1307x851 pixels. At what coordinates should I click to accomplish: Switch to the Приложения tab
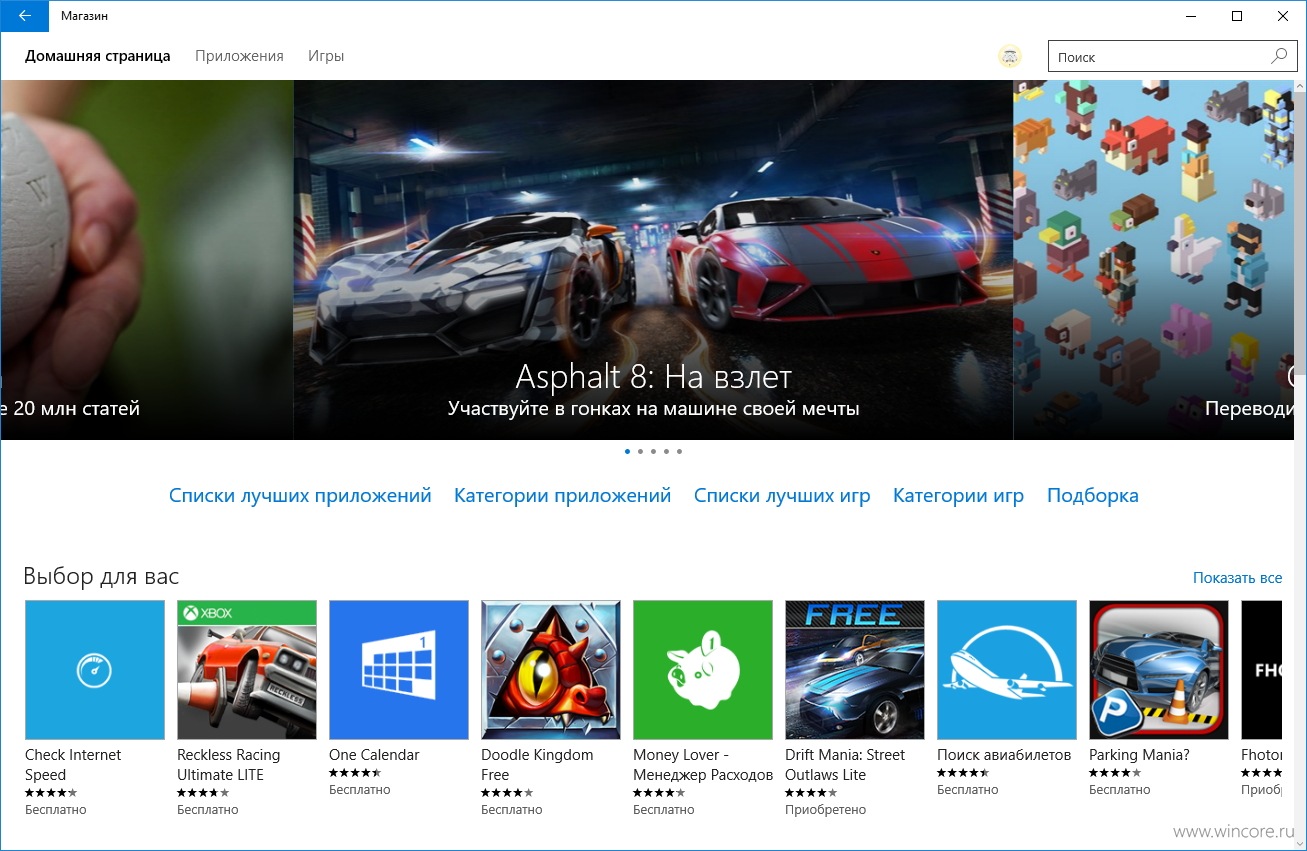[x=239, y=56]
